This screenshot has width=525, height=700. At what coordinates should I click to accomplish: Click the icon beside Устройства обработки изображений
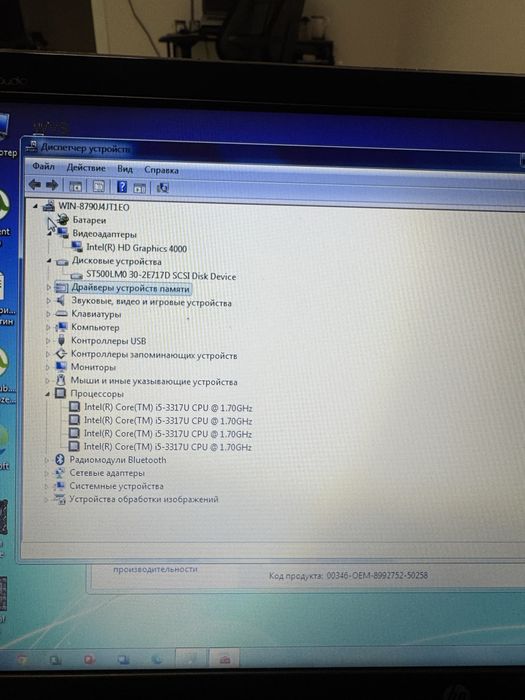coord(59,499)
